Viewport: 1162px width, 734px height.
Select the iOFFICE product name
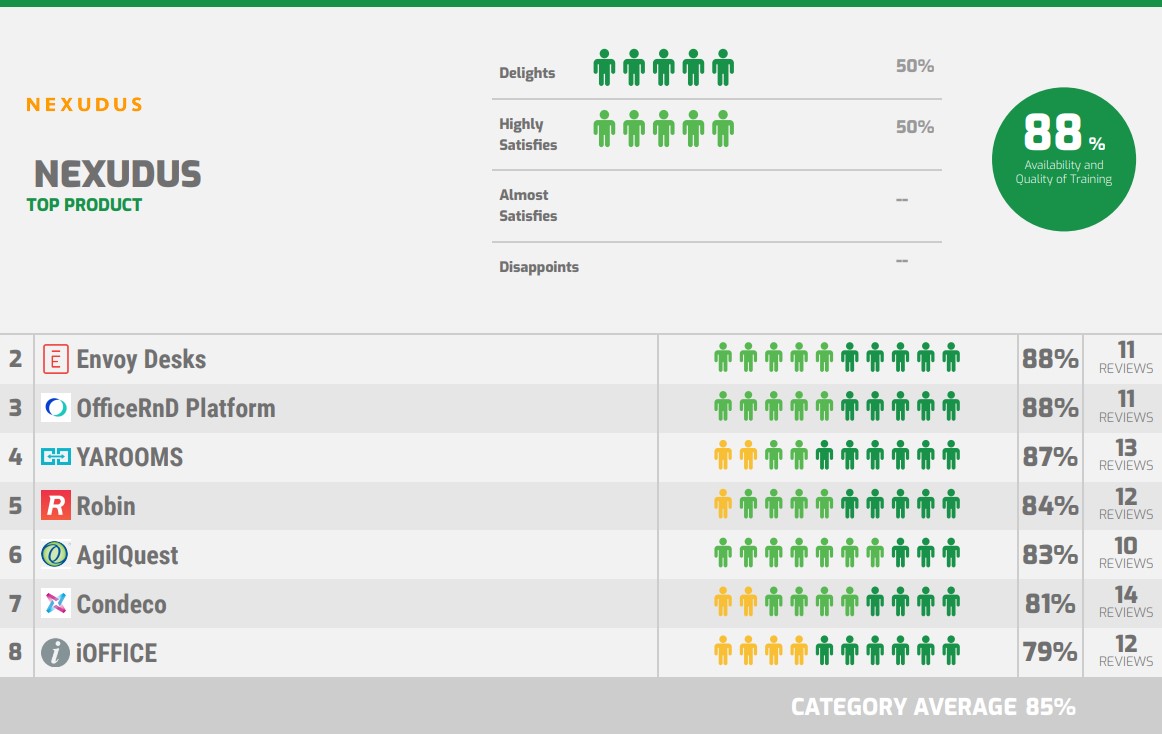(116, 653)
